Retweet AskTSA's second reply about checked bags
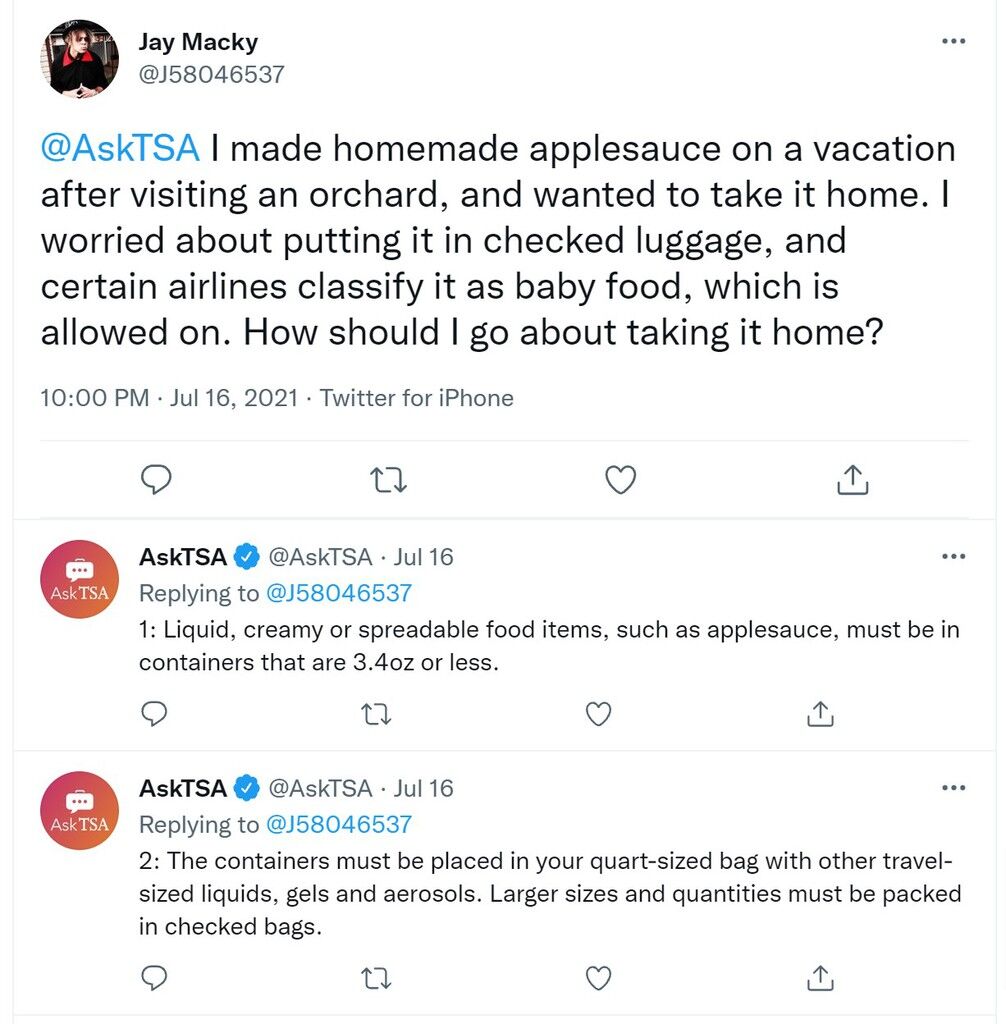 tap(376, 978)
